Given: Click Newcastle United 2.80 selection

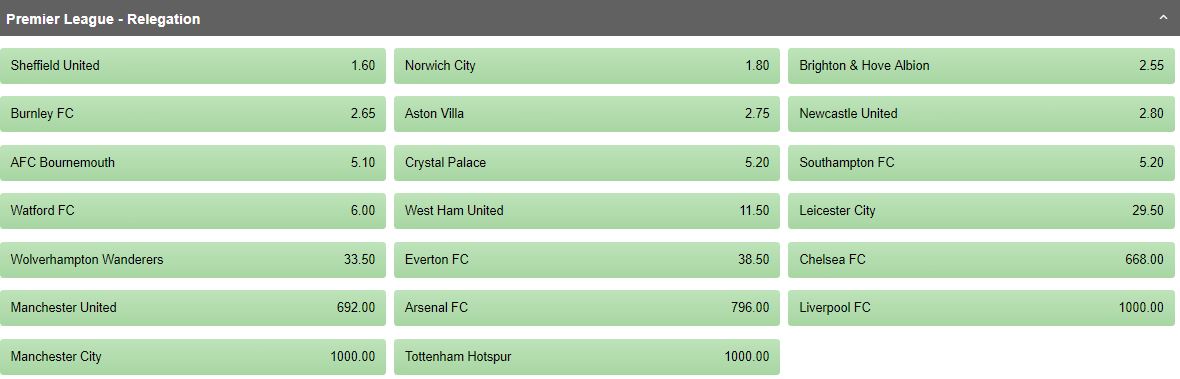Looking at the screenshot, I should tap(981, 114).
